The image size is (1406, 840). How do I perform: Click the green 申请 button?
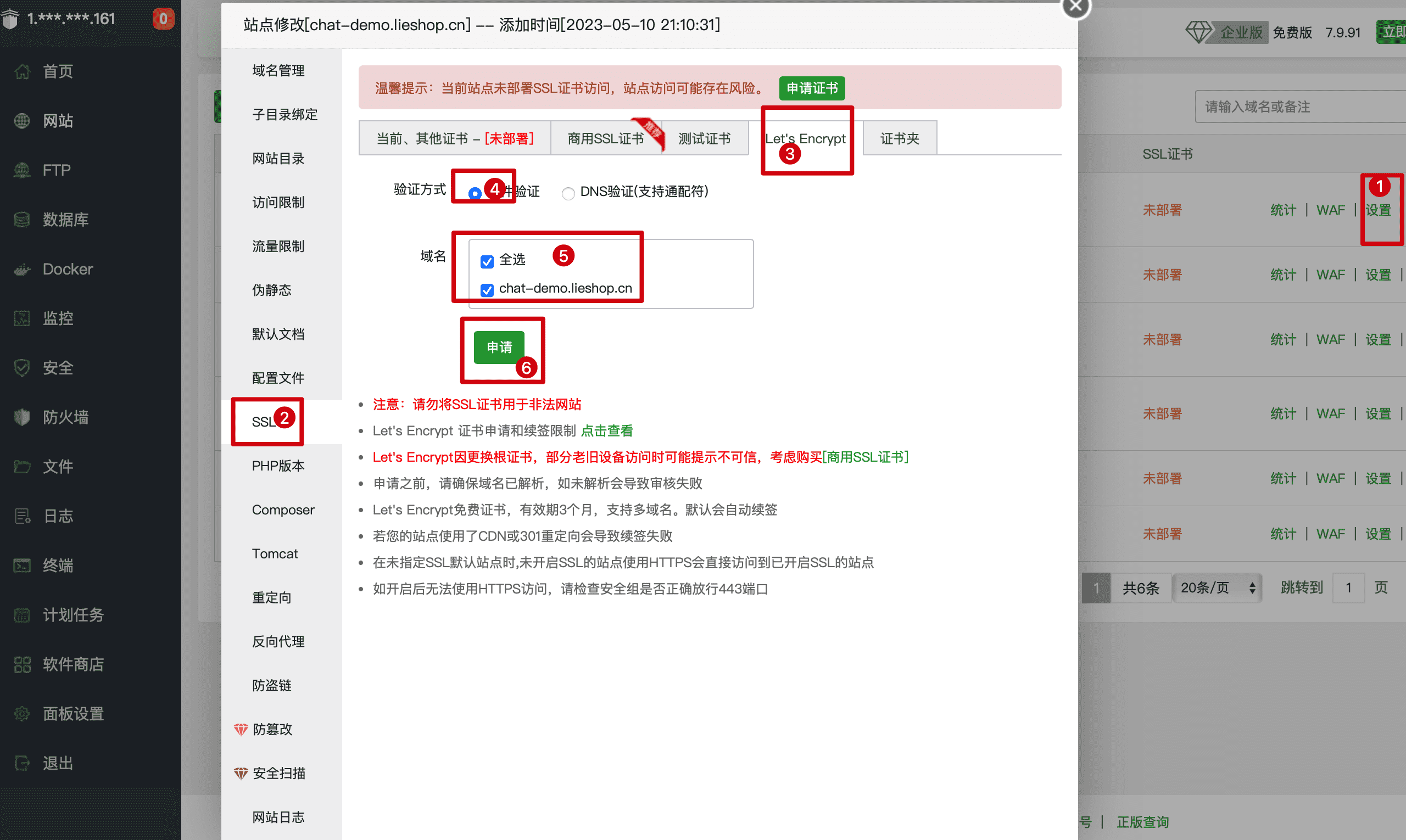pyautogui.click(x=499, y=347)
